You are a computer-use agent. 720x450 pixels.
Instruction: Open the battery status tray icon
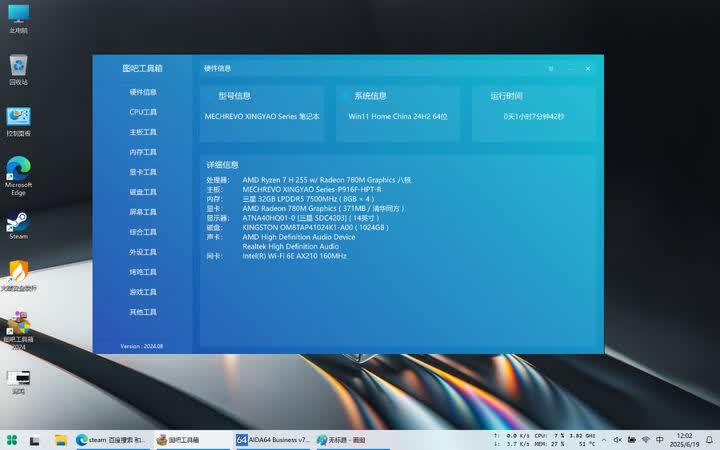(x=632, y=440)
